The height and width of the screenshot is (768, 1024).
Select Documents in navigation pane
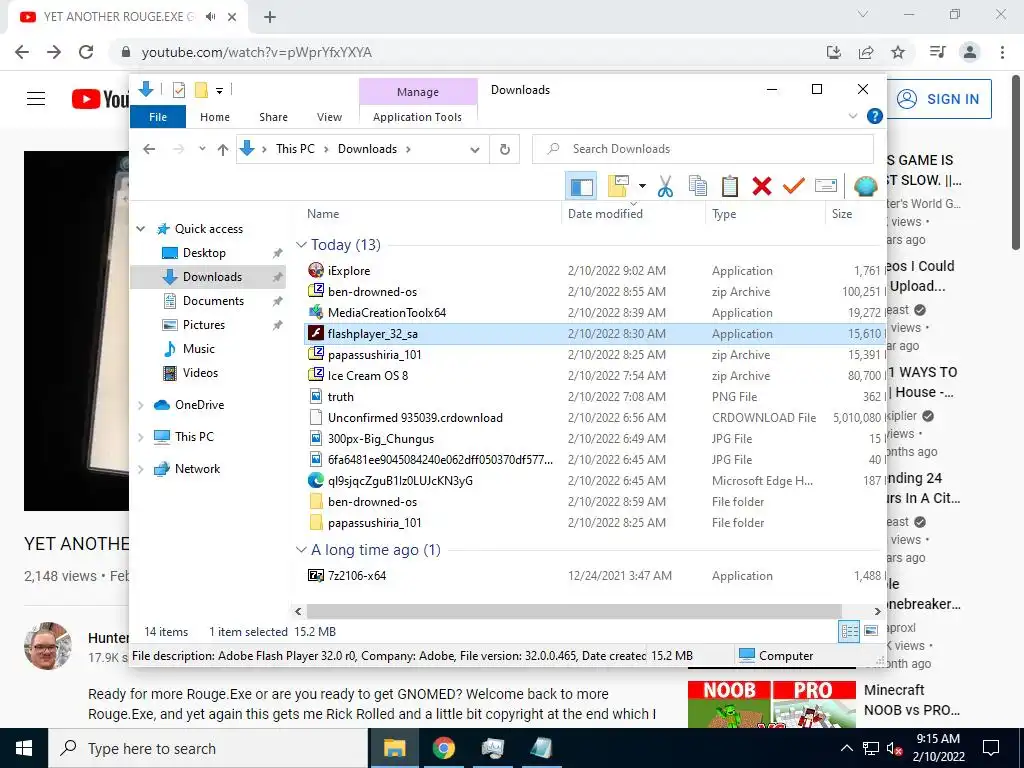point(213,301)
